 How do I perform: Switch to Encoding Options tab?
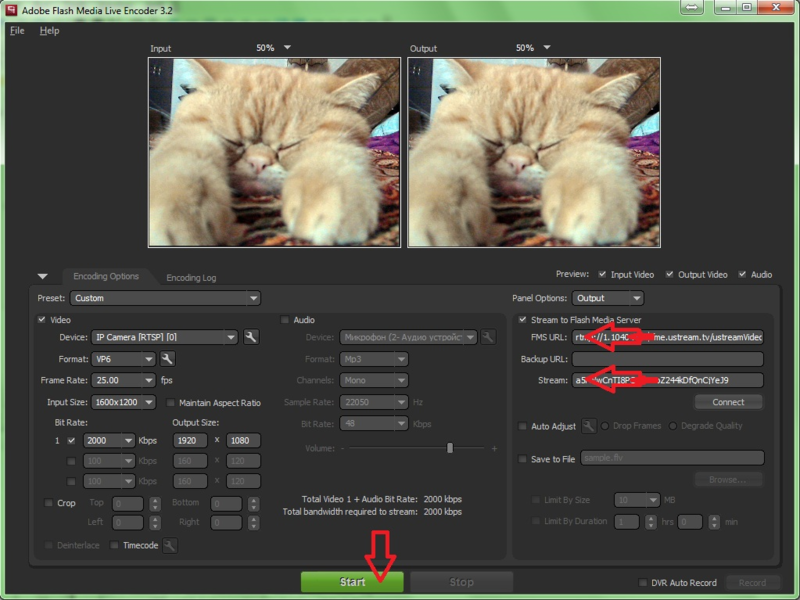[106, 276]
